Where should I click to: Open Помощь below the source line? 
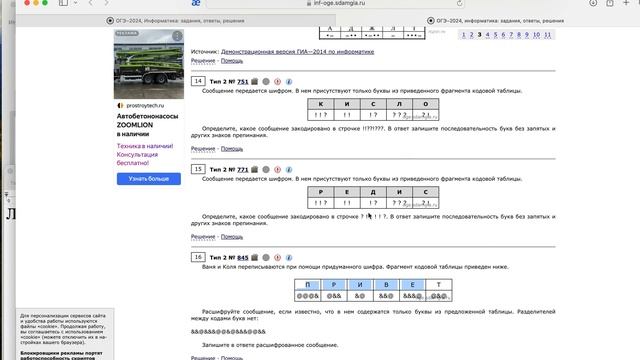[x=232, y=61]
